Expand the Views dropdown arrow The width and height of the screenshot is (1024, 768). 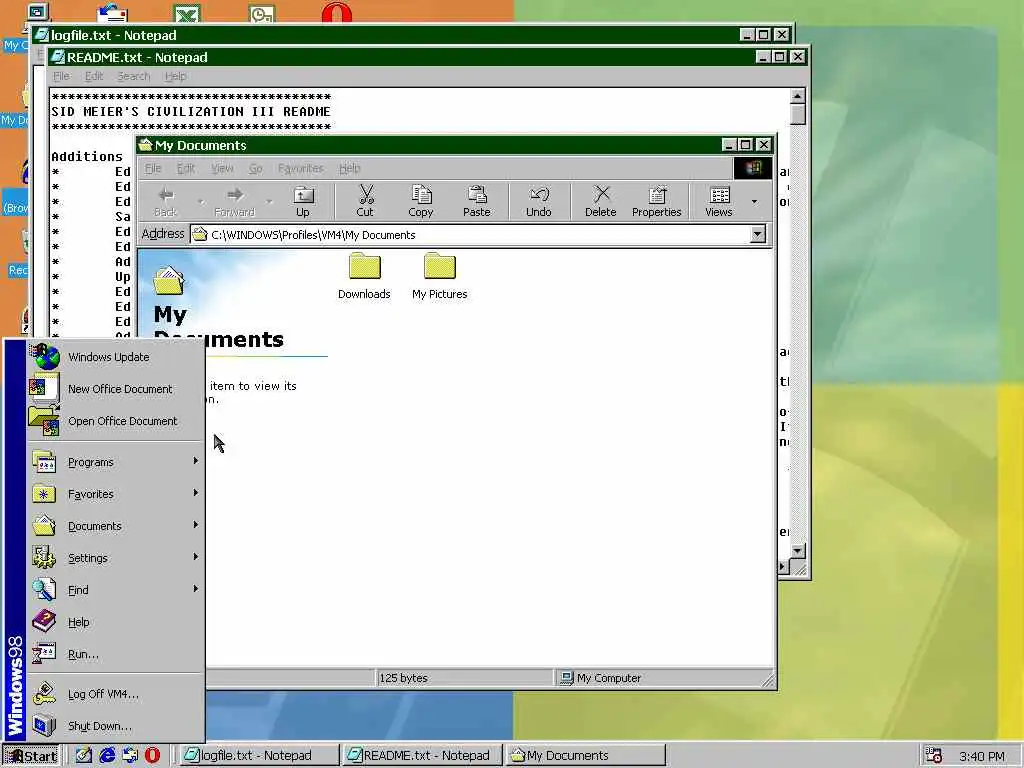tap(754, 201)
